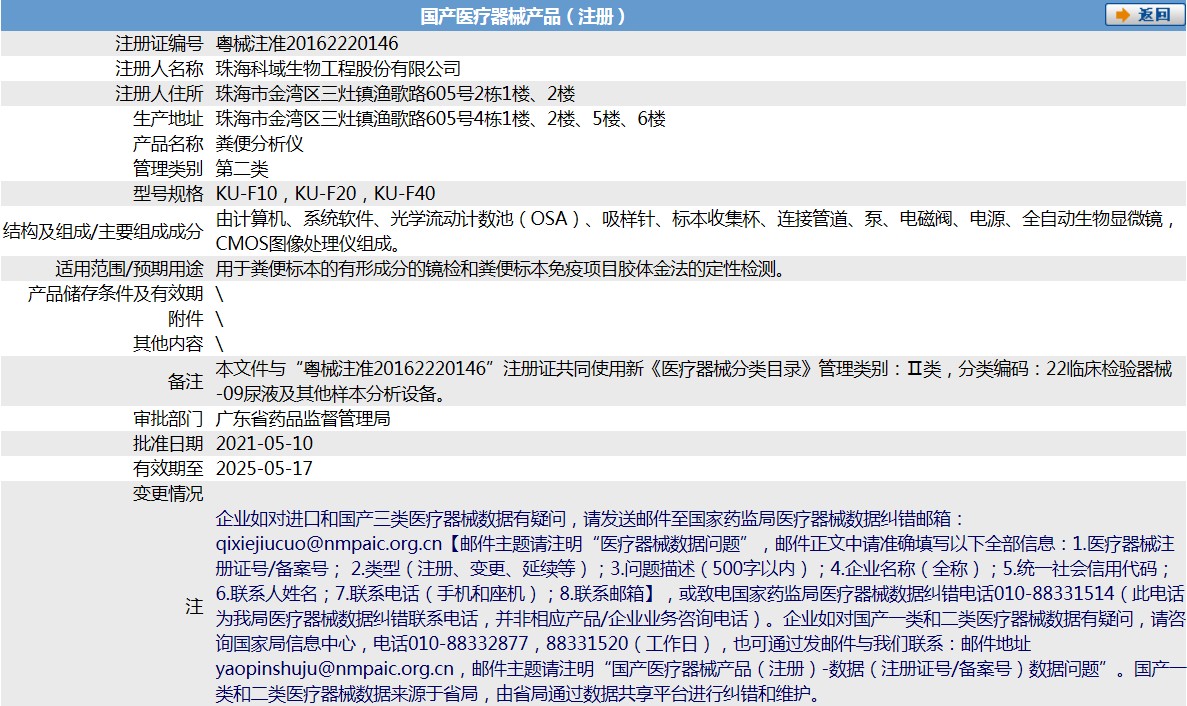
Task: Click approval department 广东省药品监督管理局
Action: 303,418
